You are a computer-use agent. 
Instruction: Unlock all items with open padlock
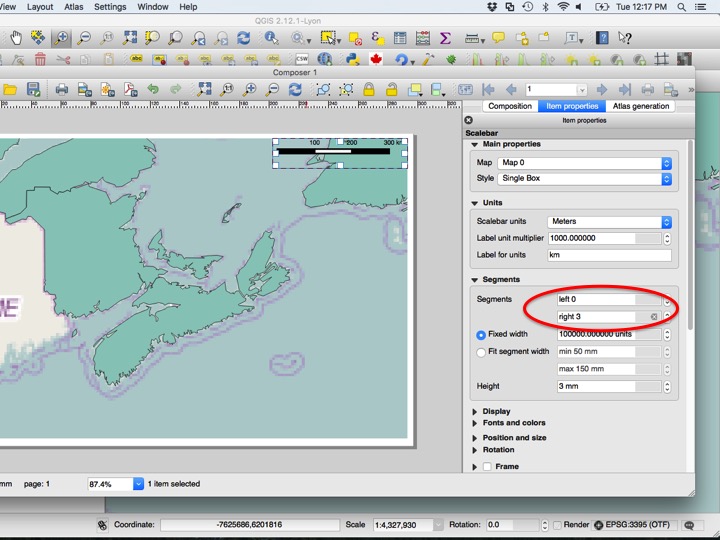tap(392, 89)
